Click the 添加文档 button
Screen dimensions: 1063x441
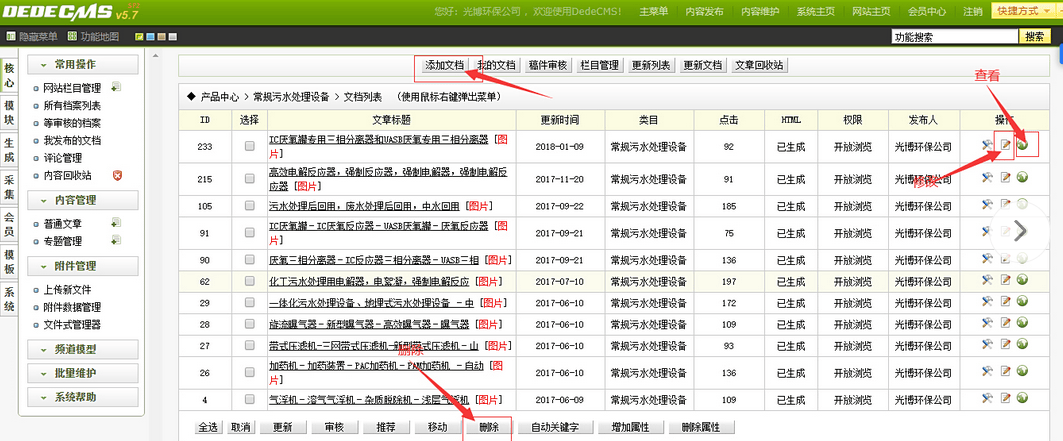(x=445, y=65)
